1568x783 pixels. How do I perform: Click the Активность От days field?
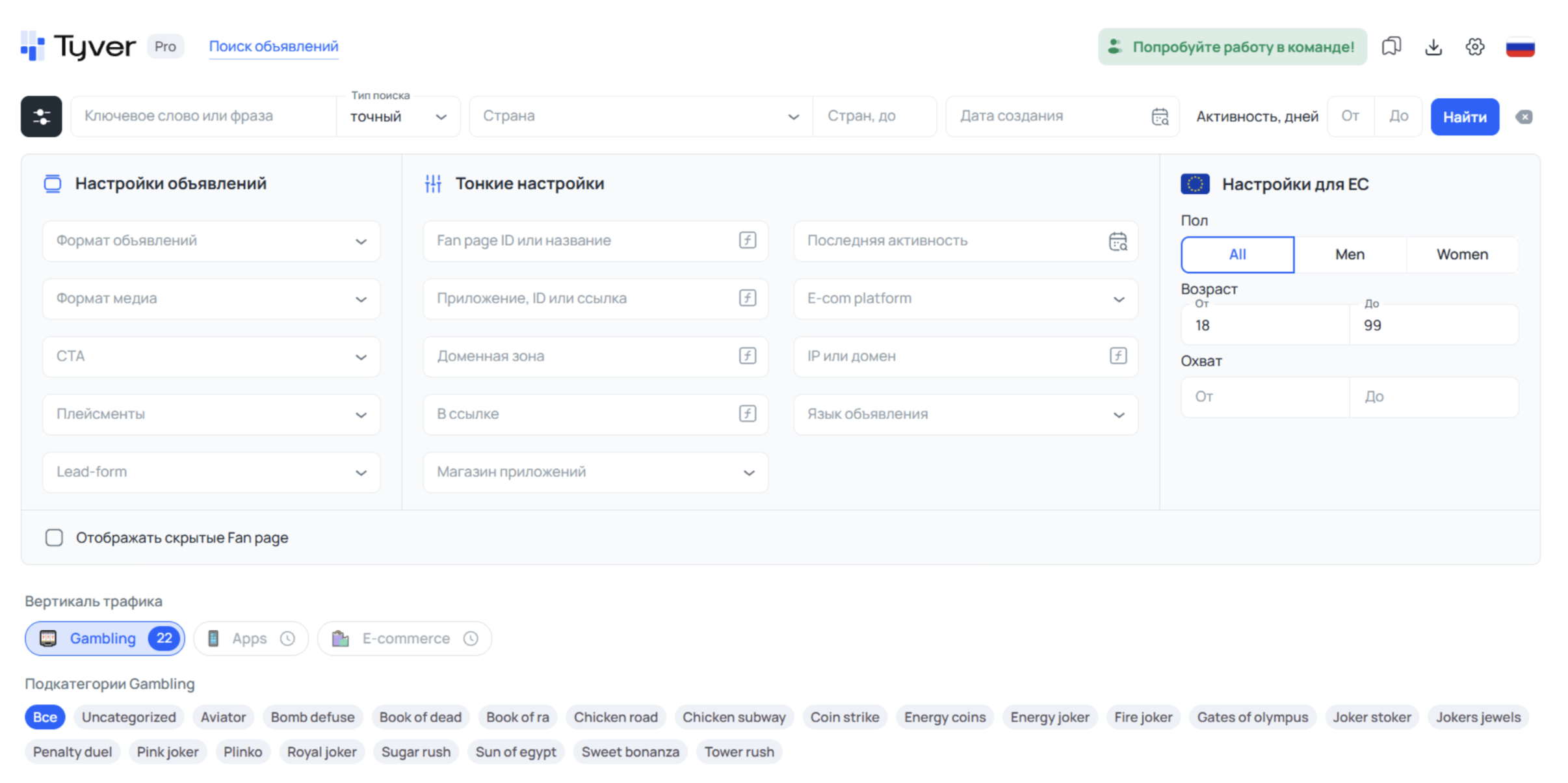(x=1351, y=116)
